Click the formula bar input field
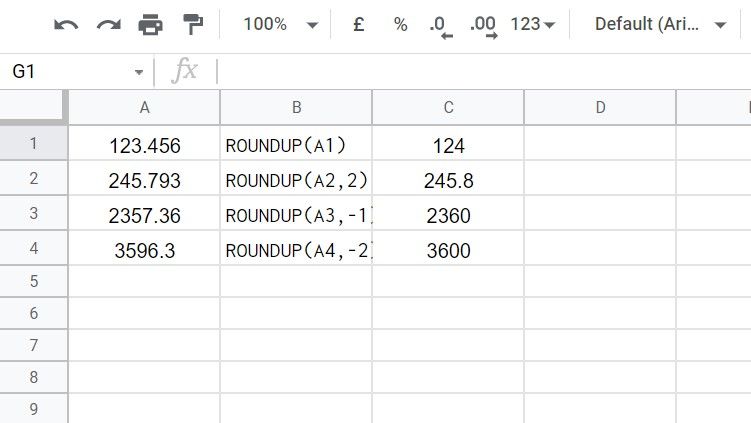751x423 pixels. tap(480, 72)
